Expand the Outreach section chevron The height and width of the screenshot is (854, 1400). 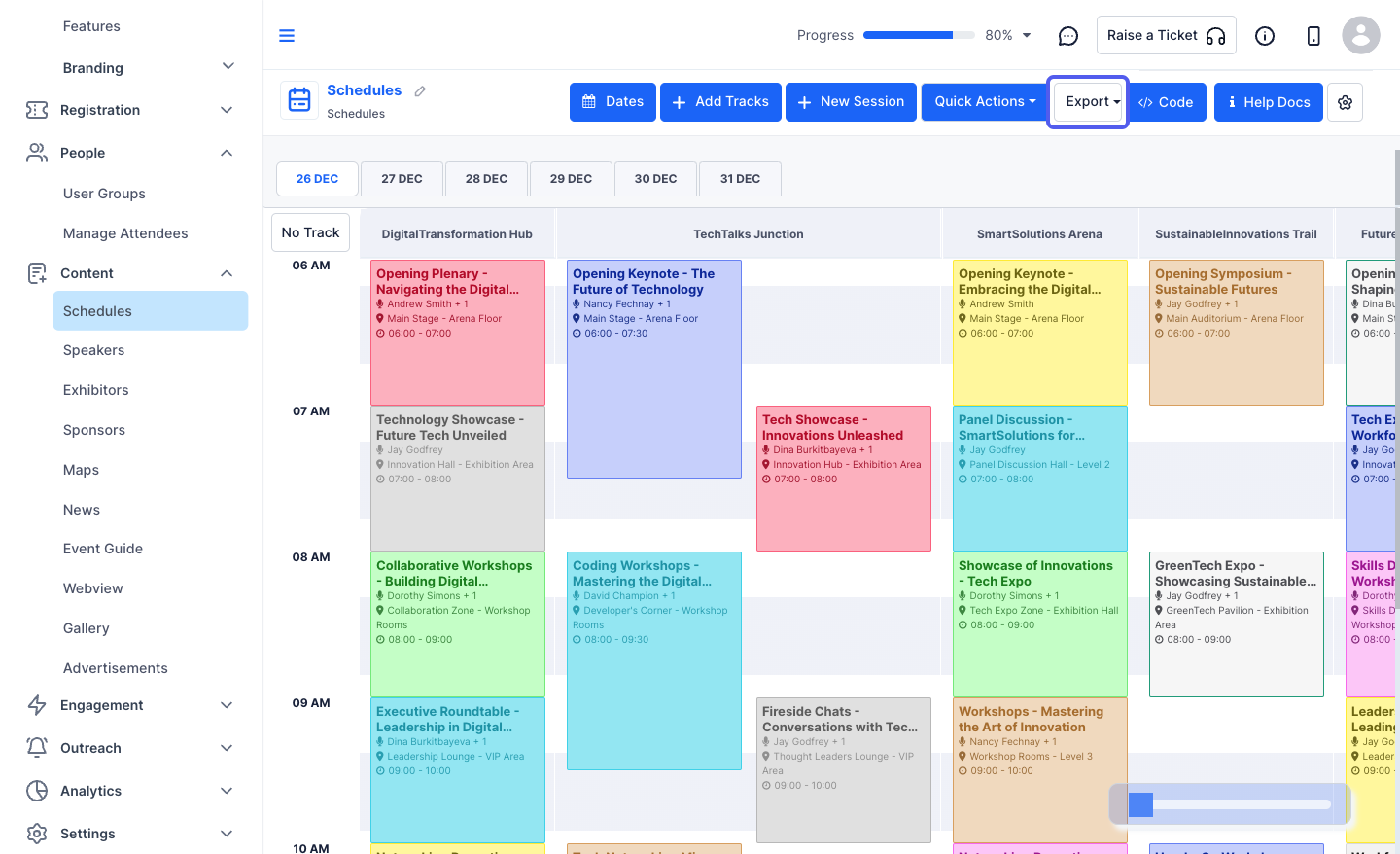(x=227, y=748)
